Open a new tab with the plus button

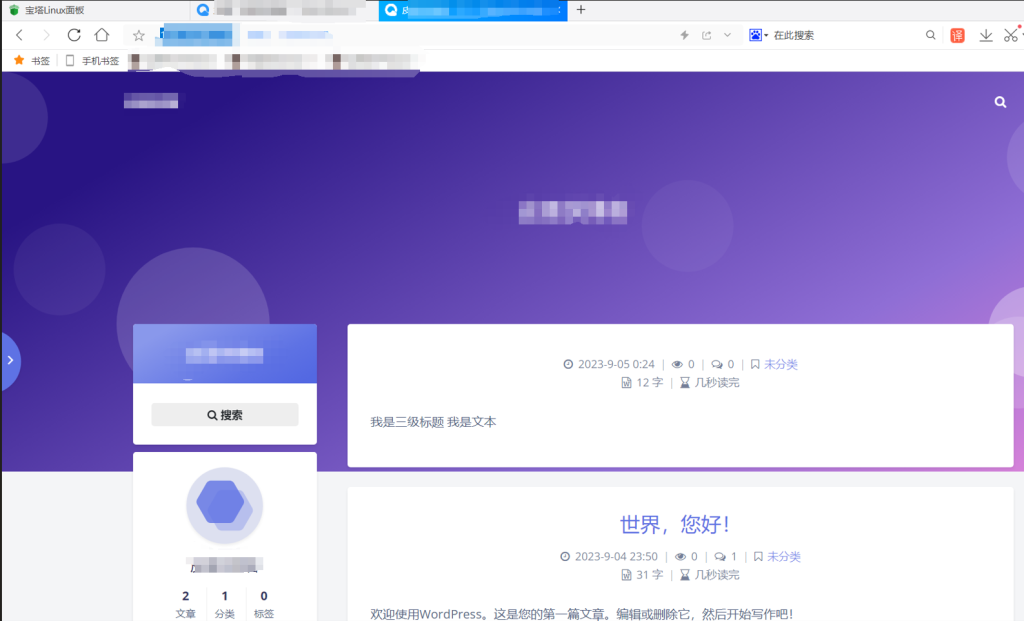[x=581, y=10]
